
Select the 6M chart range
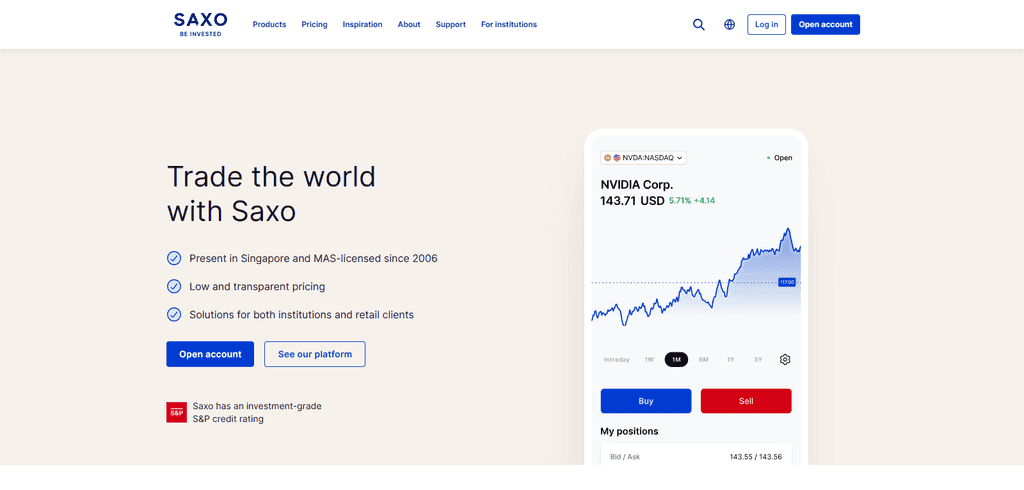tap(703, 360)
